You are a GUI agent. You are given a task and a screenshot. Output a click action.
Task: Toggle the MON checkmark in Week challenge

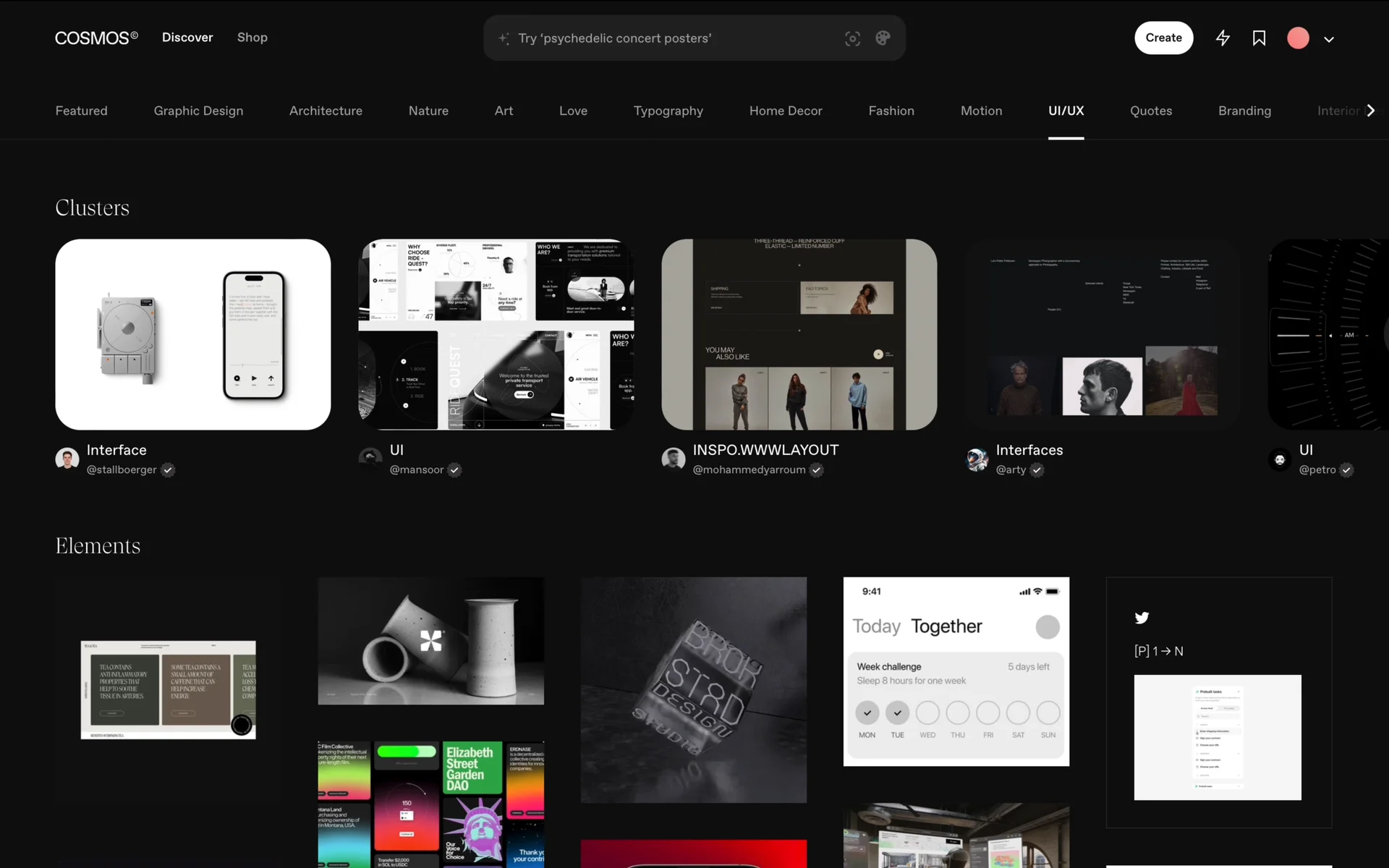pyautogui.click(x=867, y=713)
